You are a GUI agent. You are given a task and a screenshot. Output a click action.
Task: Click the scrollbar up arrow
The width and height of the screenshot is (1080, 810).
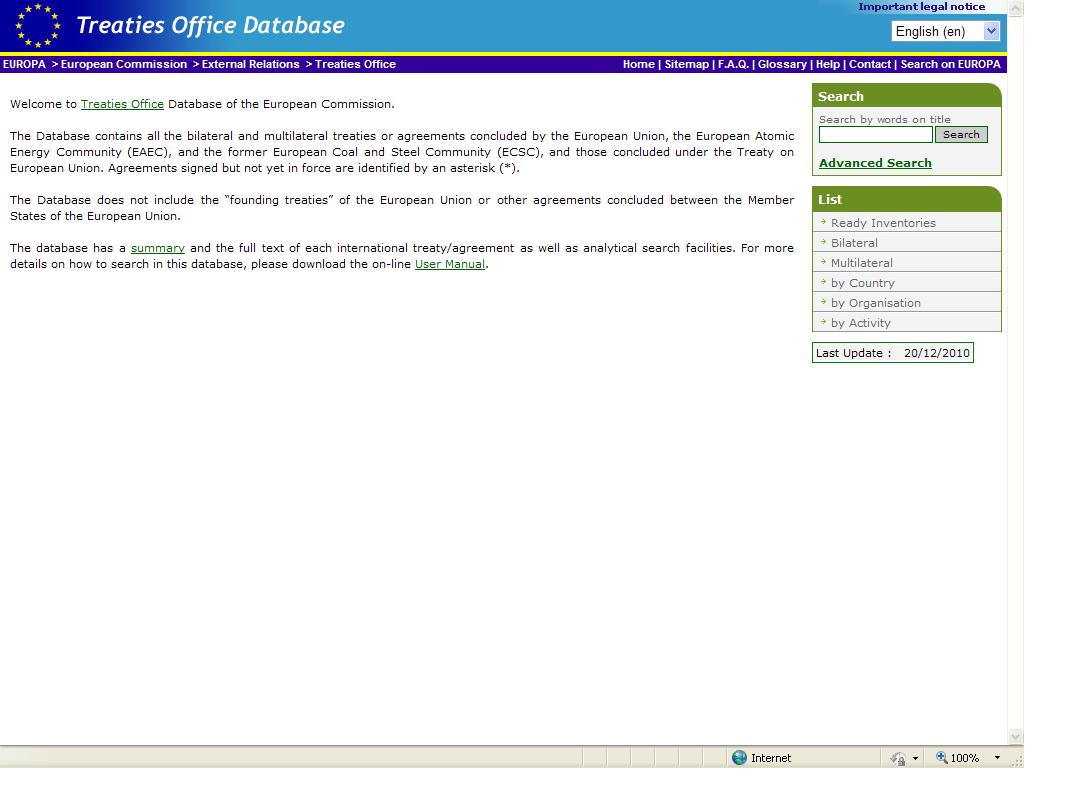point(1015,9)
